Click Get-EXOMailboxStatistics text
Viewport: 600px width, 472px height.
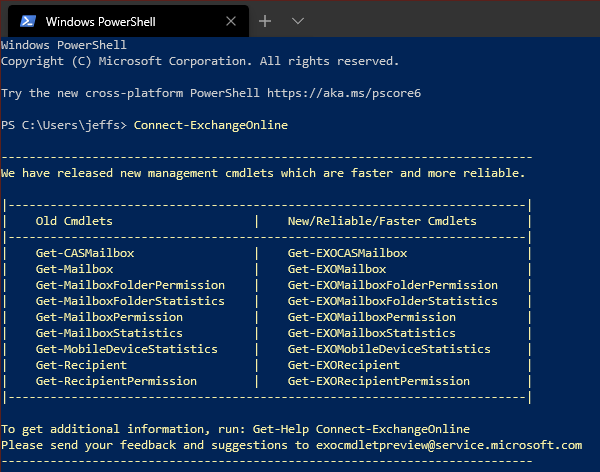click(x=372, y=333)
